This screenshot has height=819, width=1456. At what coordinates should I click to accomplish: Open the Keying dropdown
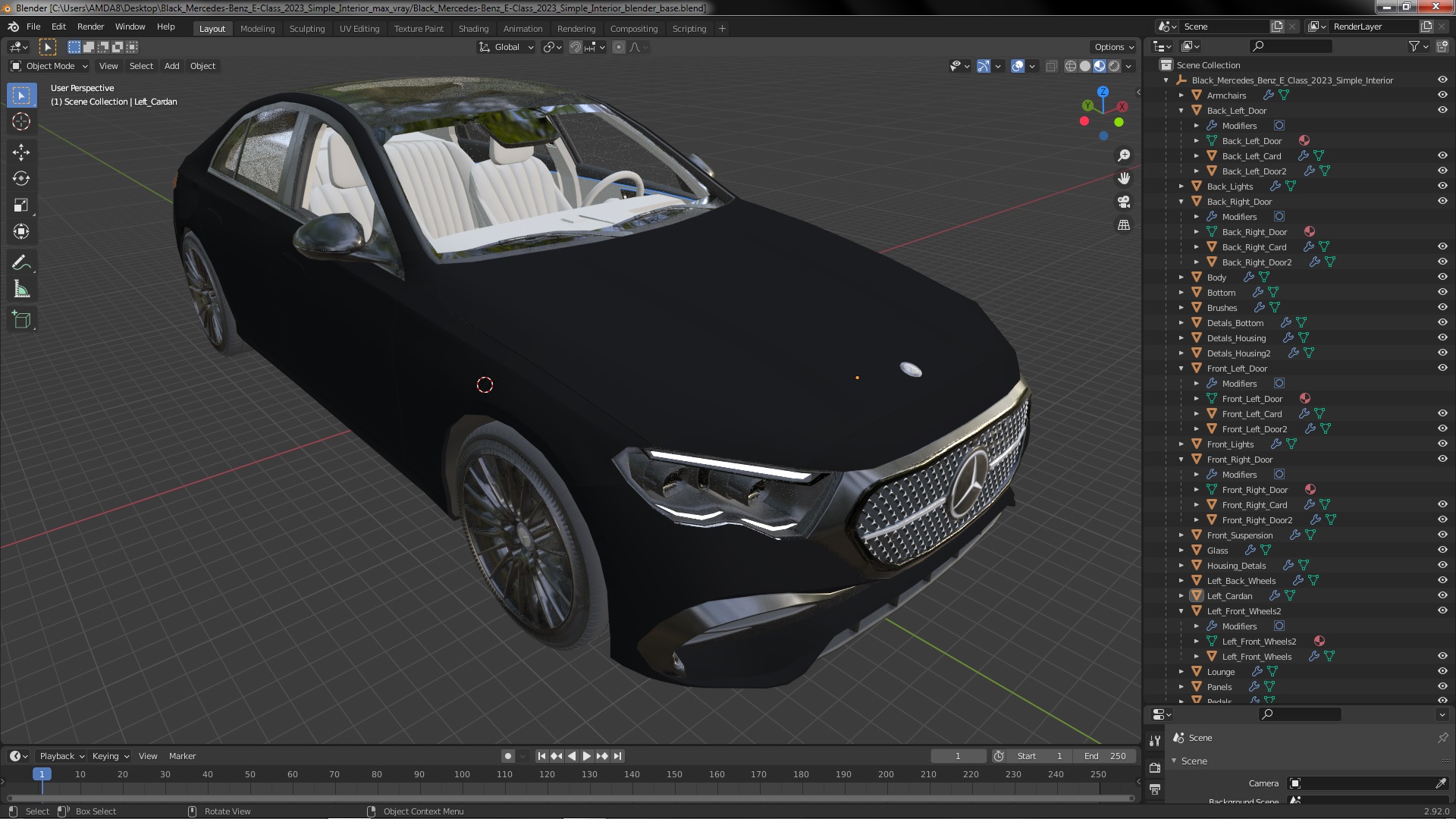tap(111, 756)
